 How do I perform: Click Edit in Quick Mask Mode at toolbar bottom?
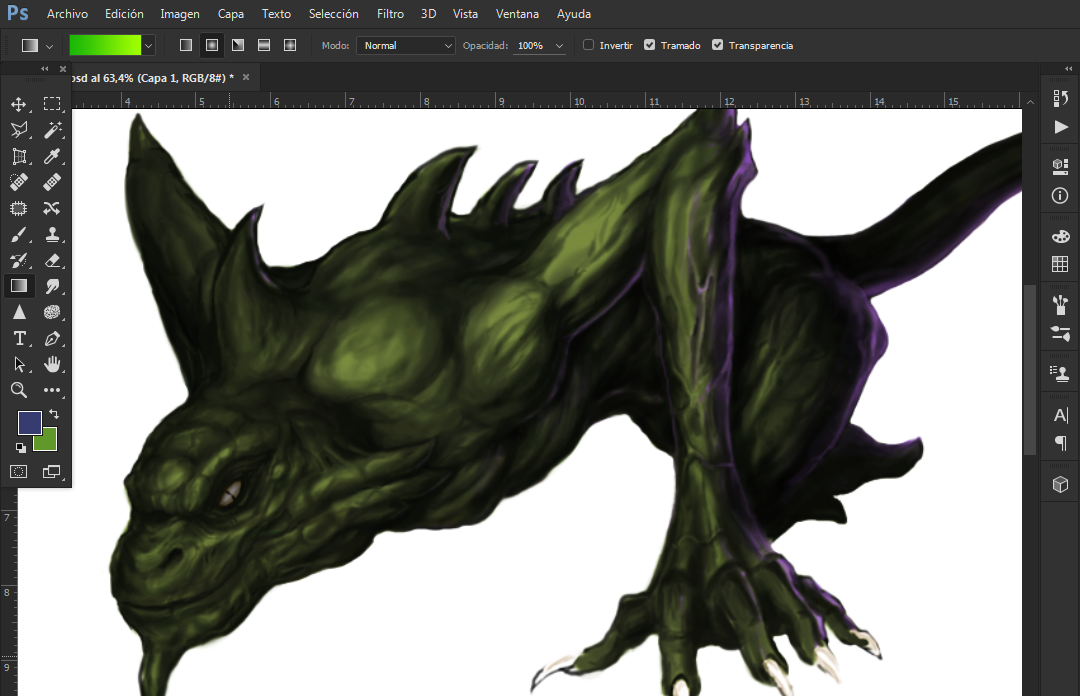coord(18,471)
